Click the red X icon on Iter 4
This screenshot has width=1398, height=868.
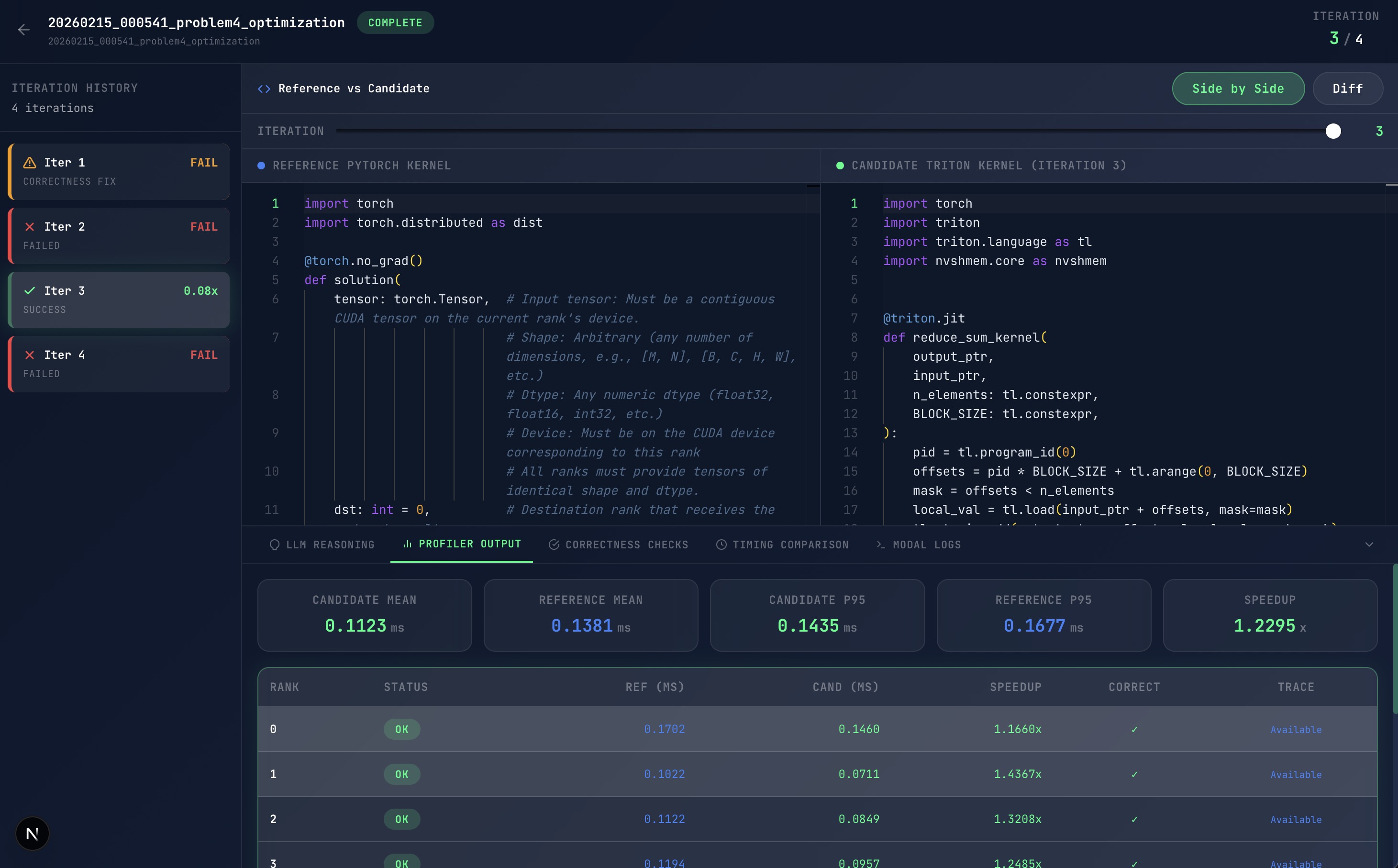pyautogui.click(x=29, y=356)
